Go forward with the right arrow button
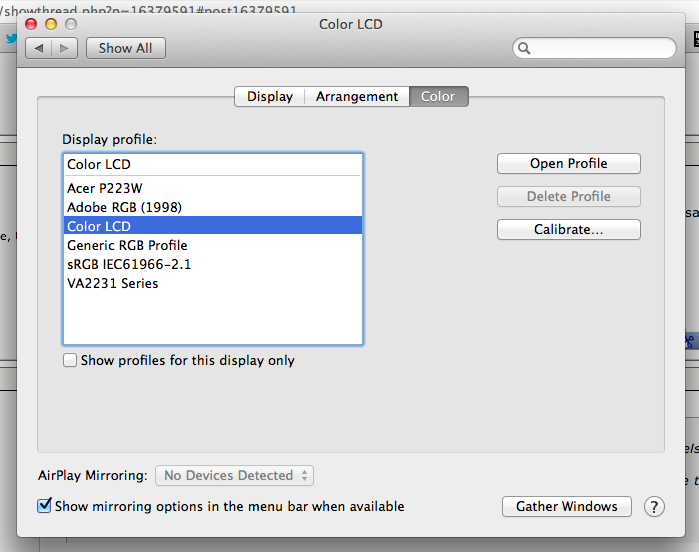This screenshot has height=552, width=699. 65,48
